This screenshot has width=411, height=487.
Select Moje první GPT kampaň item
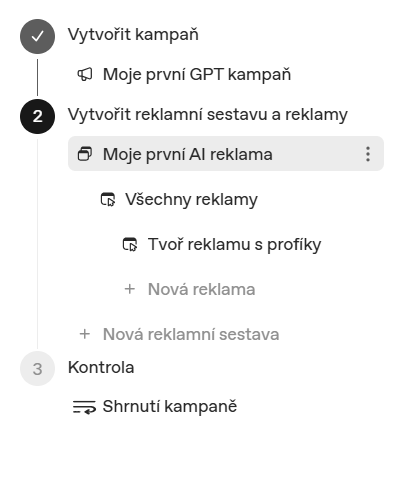197,74
